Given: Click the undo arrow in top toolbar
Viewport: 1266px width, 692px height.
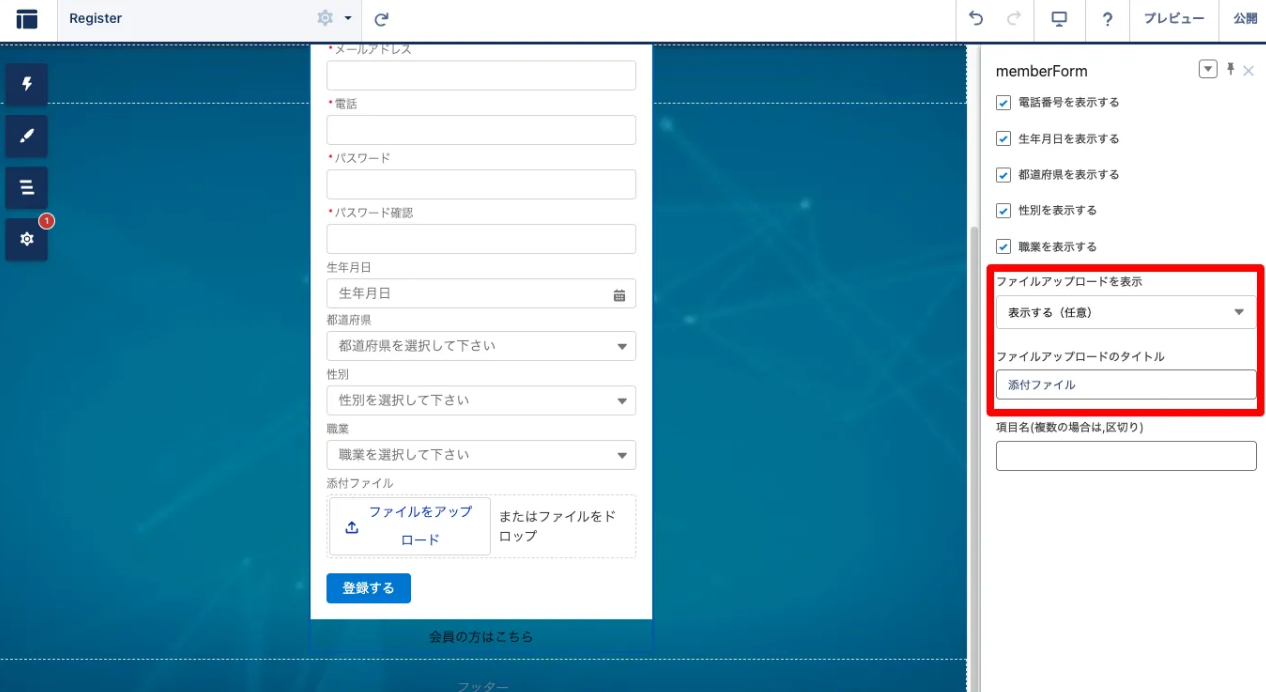Looking at the screenshot, I should (976, 19).
